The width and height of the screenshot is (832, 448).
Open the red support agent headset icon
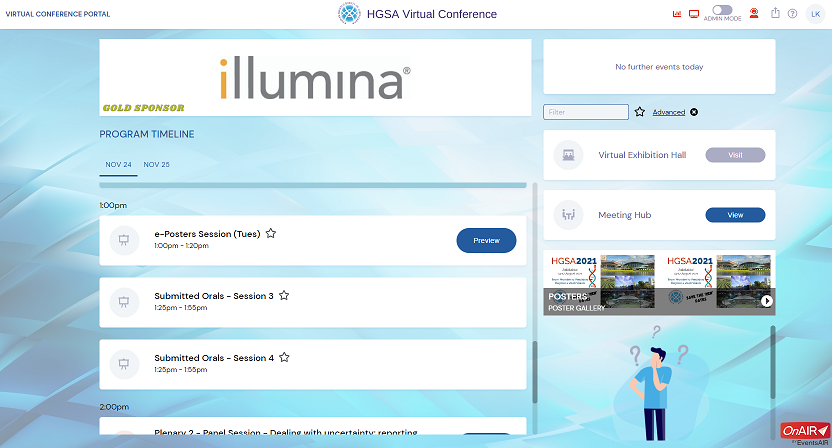(754, 14)
